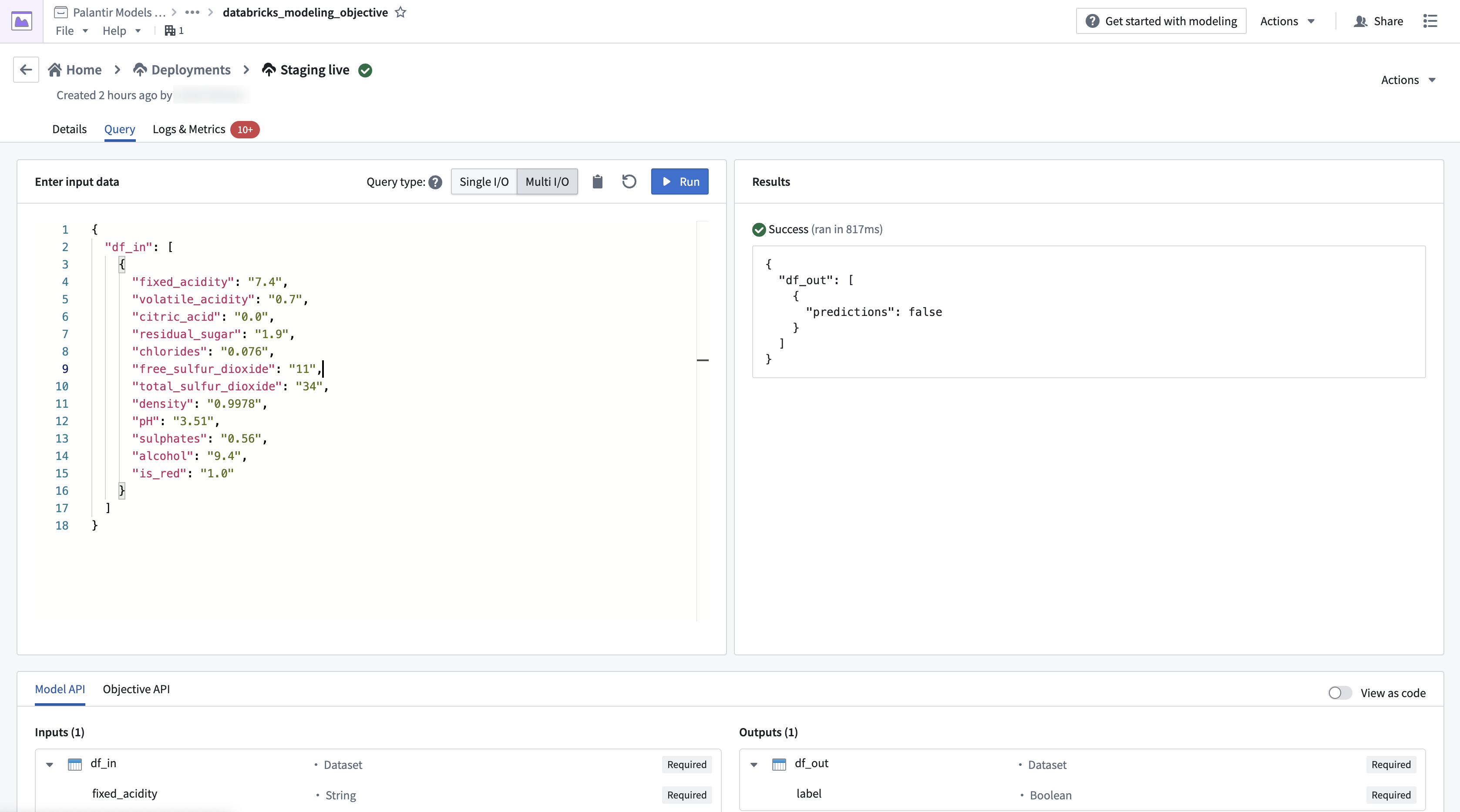Select the Single I/O query type
Viewport: 1460px width, 812px height.
point(484,181)
